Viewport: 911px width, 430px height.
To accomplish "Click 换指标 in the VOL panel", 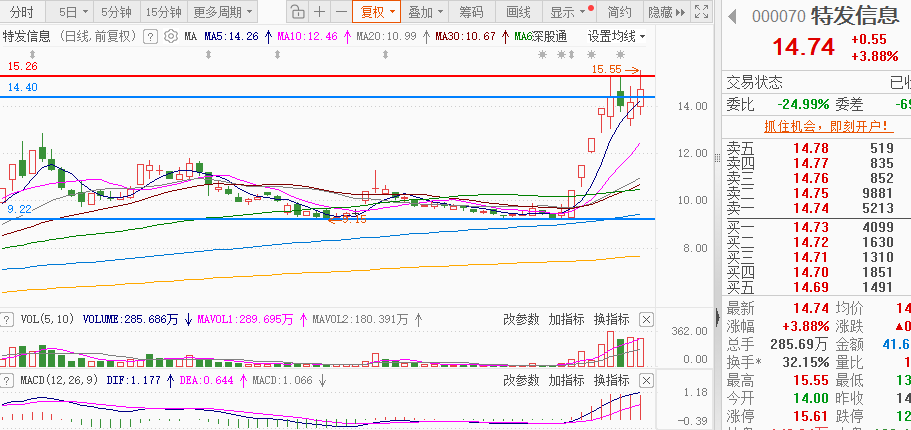I will pos(611,319).
